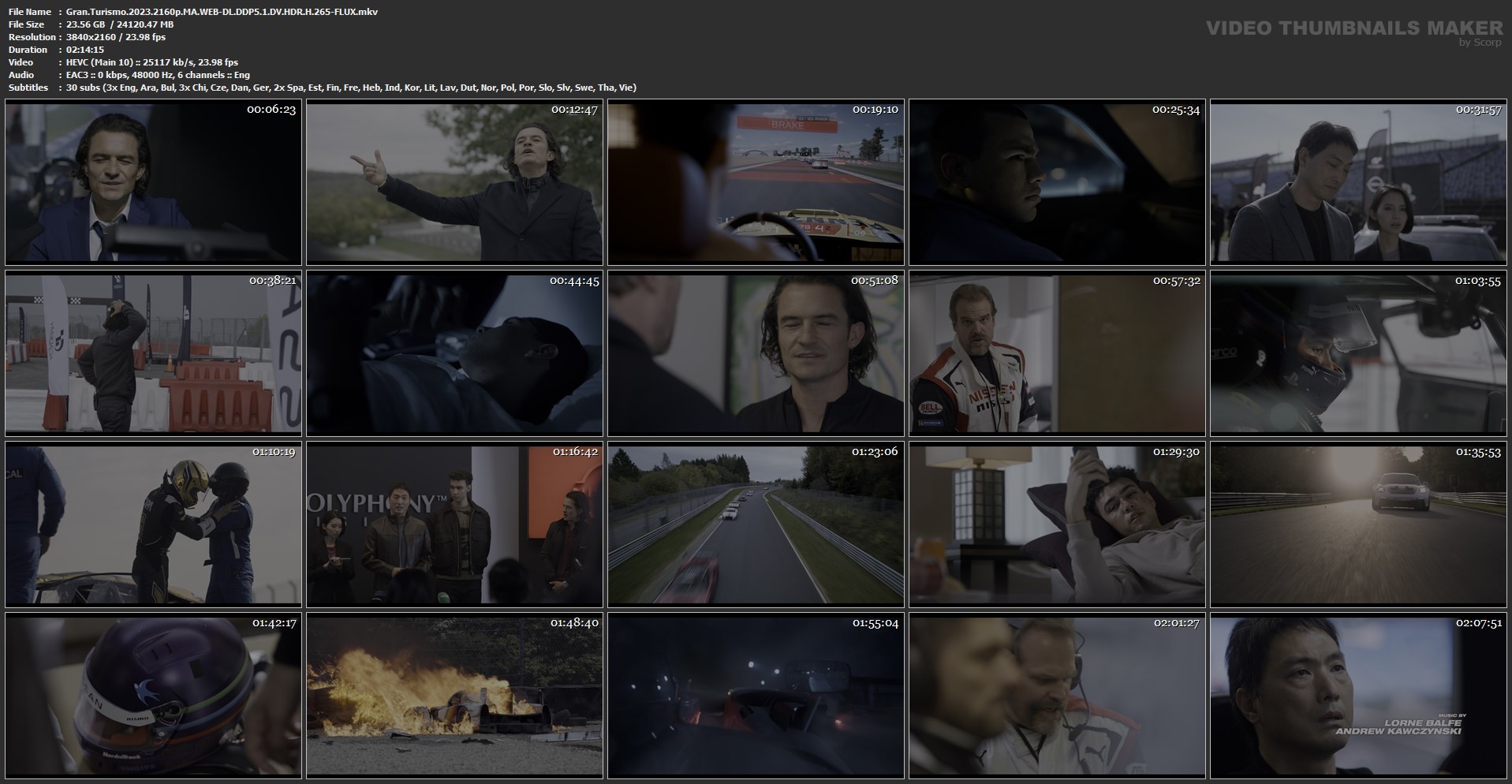Viewport: 1512px width, 784px height.
Task: Pick the race track frame at 01:23:06
Action: pyautogui.click(x=756, y=525)
